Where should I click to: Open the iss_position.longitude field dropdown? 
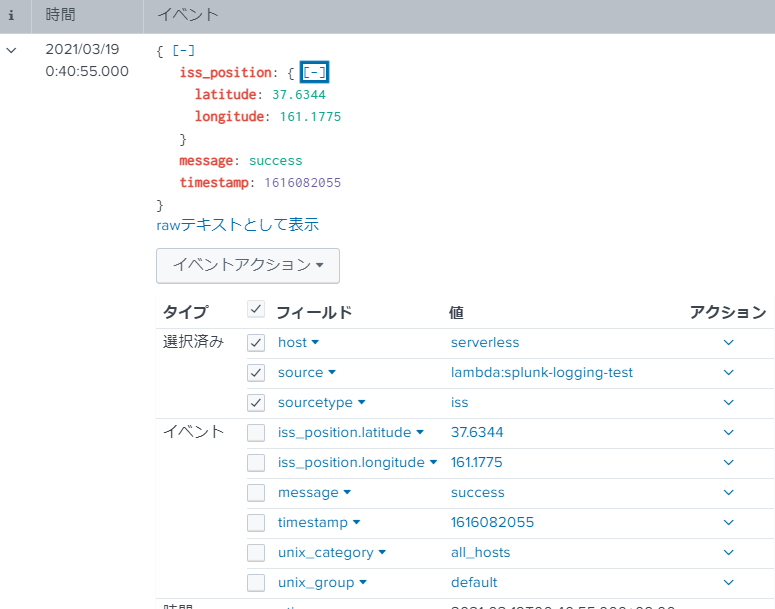[x=357, y=463]
